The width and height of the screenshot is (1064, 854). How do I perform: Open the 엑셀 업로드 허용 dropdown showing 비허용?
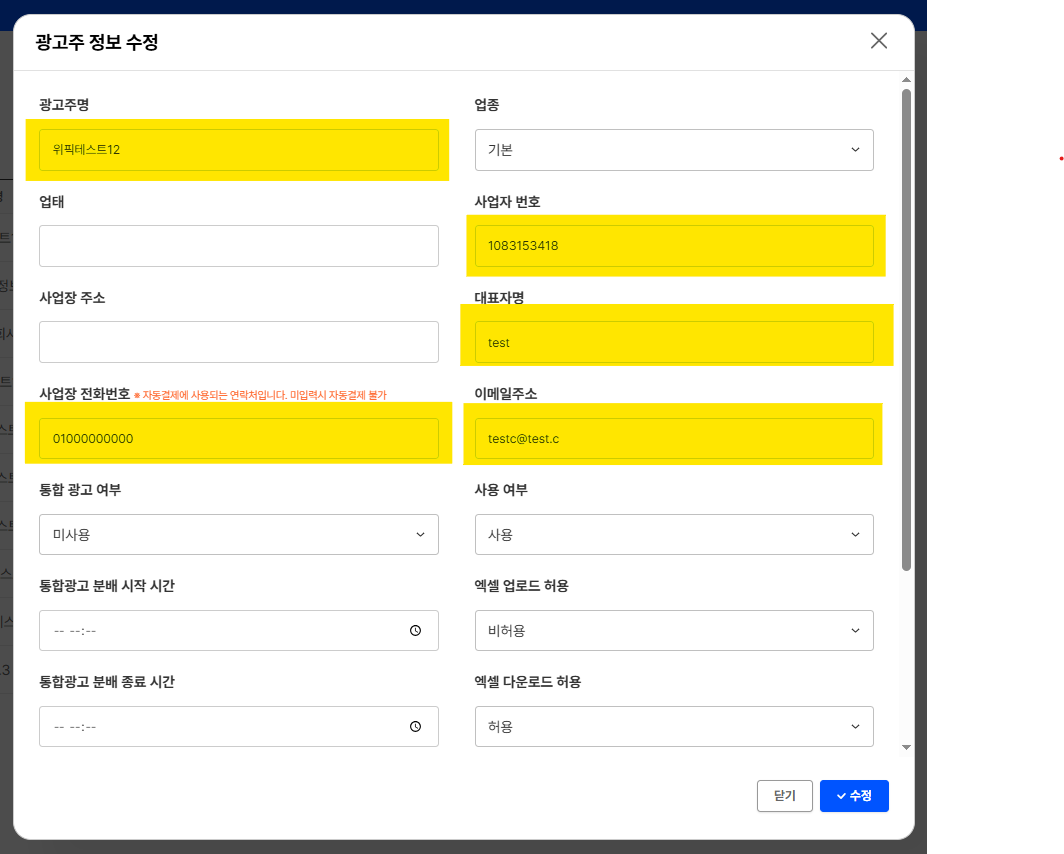pos(674,630)
